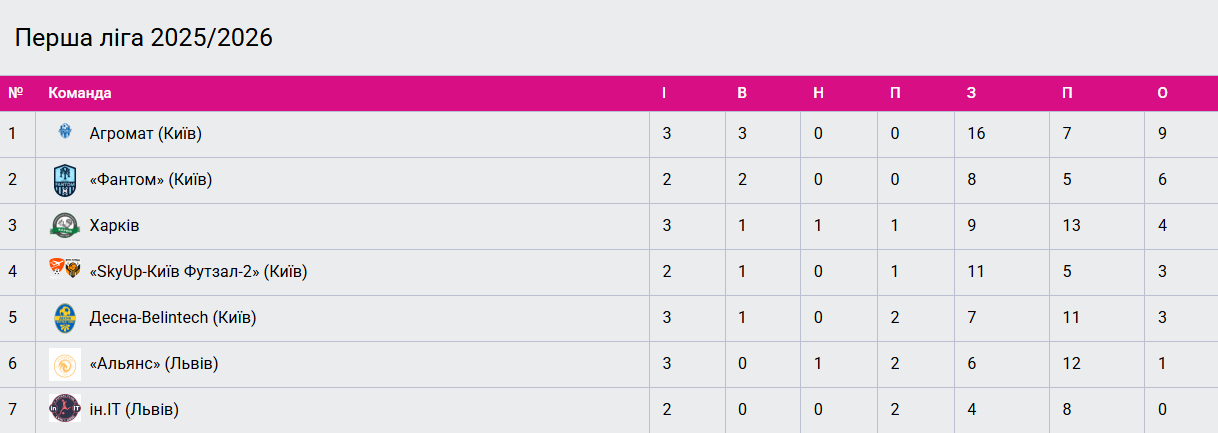Click the В wins column header
The height and width of the screenshot is (433, 1218).
[x=742, y=93]
